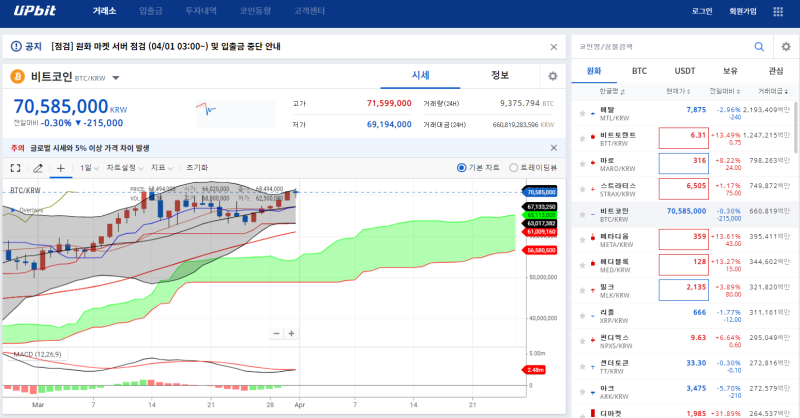Select the pencil drawing tool
The height and width of the screenshot is (418, 800).
coord(38,168)
